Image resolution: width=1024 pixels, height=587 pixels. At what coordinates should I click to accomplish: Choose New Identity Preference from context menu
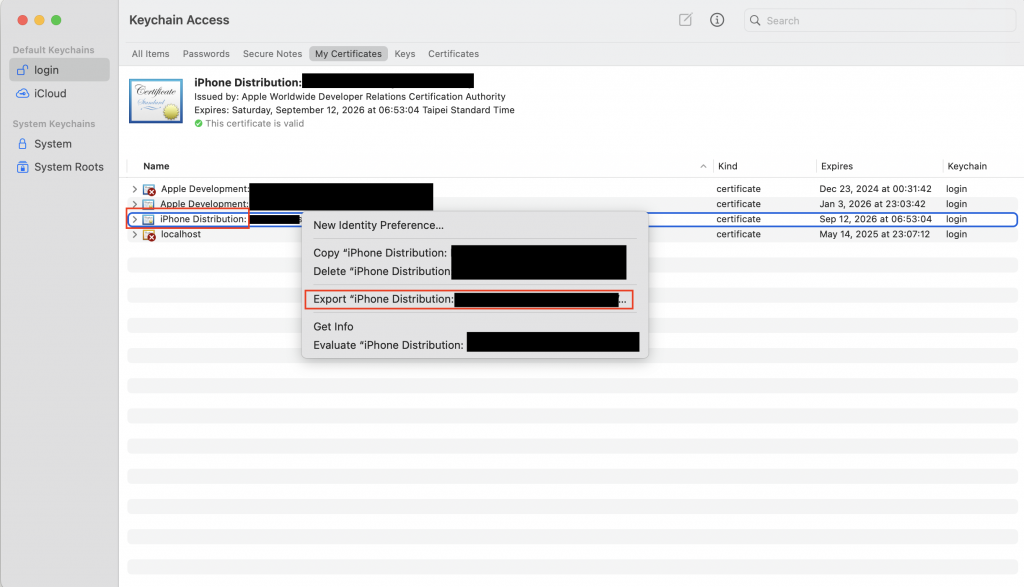click(x=378, y=225)
